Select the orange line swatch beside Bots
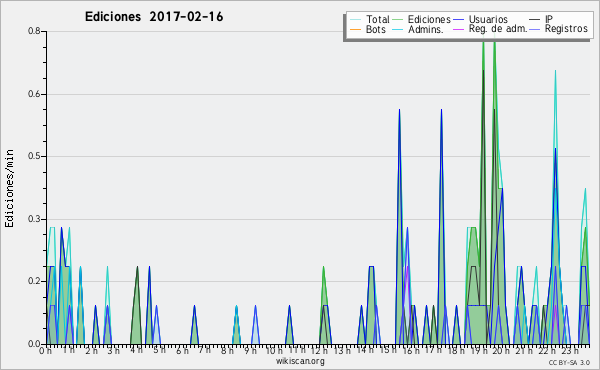 [x=355, y=29]
